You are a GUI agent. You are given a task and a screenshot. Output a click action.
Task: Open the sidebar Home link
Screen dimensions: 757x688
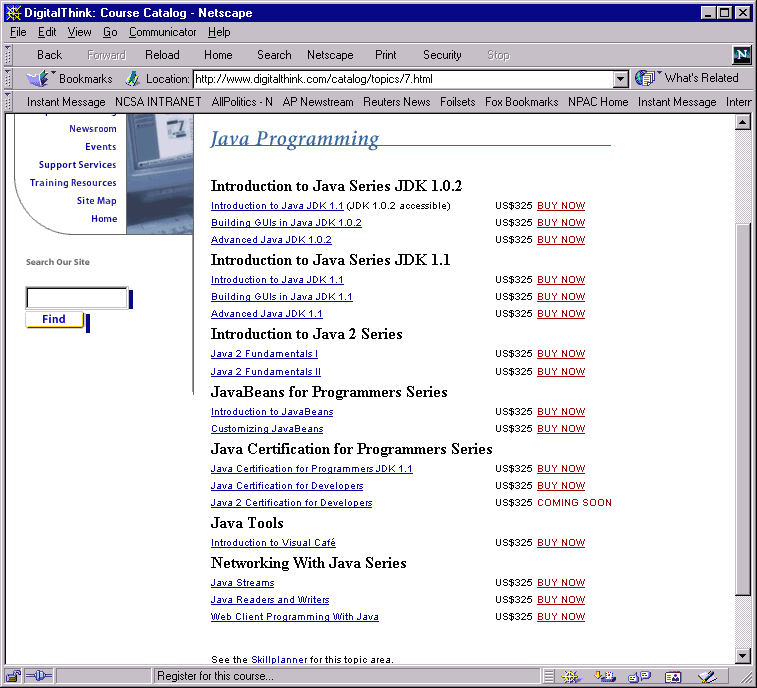click(x=104, y=219)
